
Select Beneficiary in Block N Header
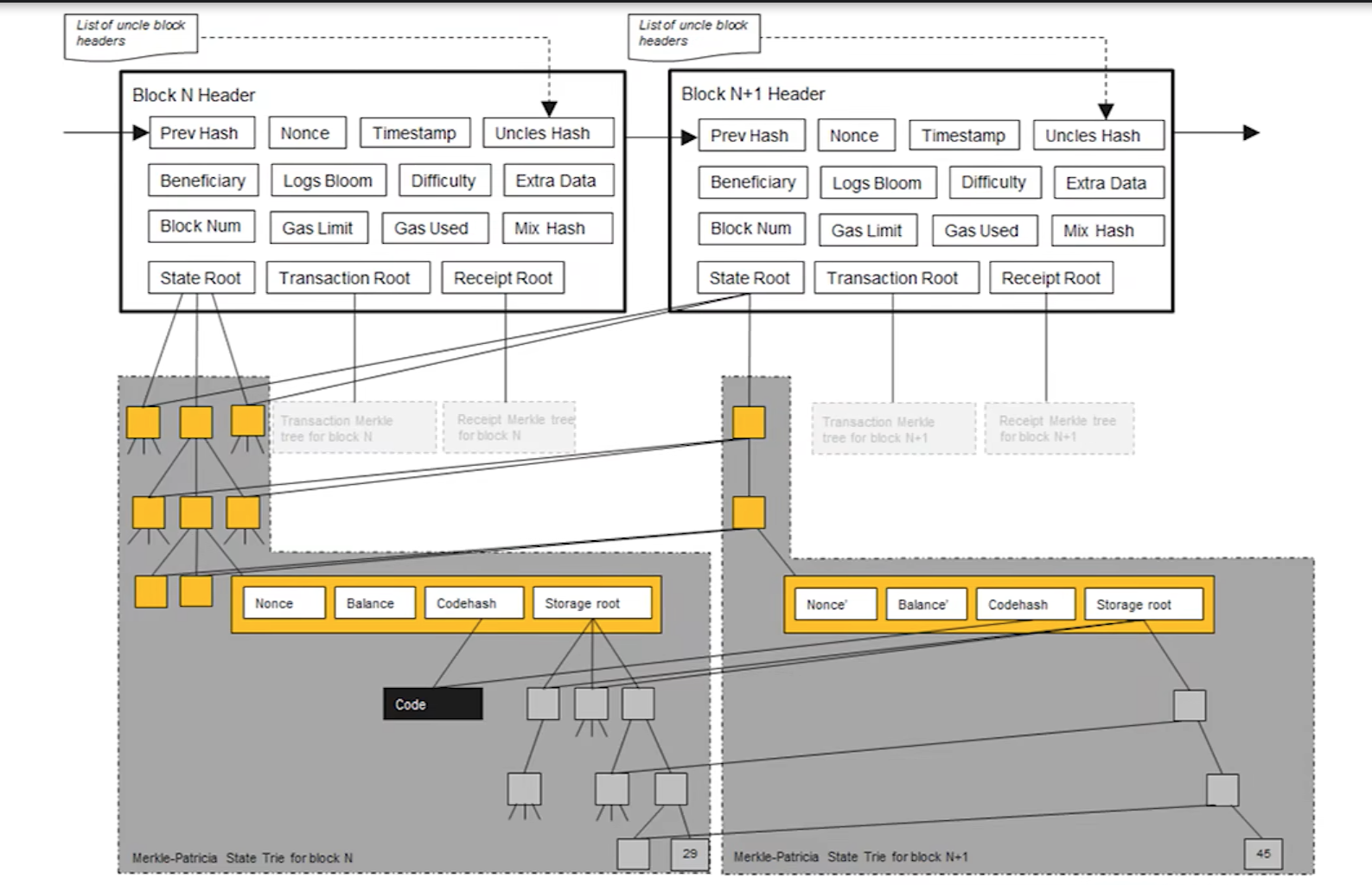[203, 181]
